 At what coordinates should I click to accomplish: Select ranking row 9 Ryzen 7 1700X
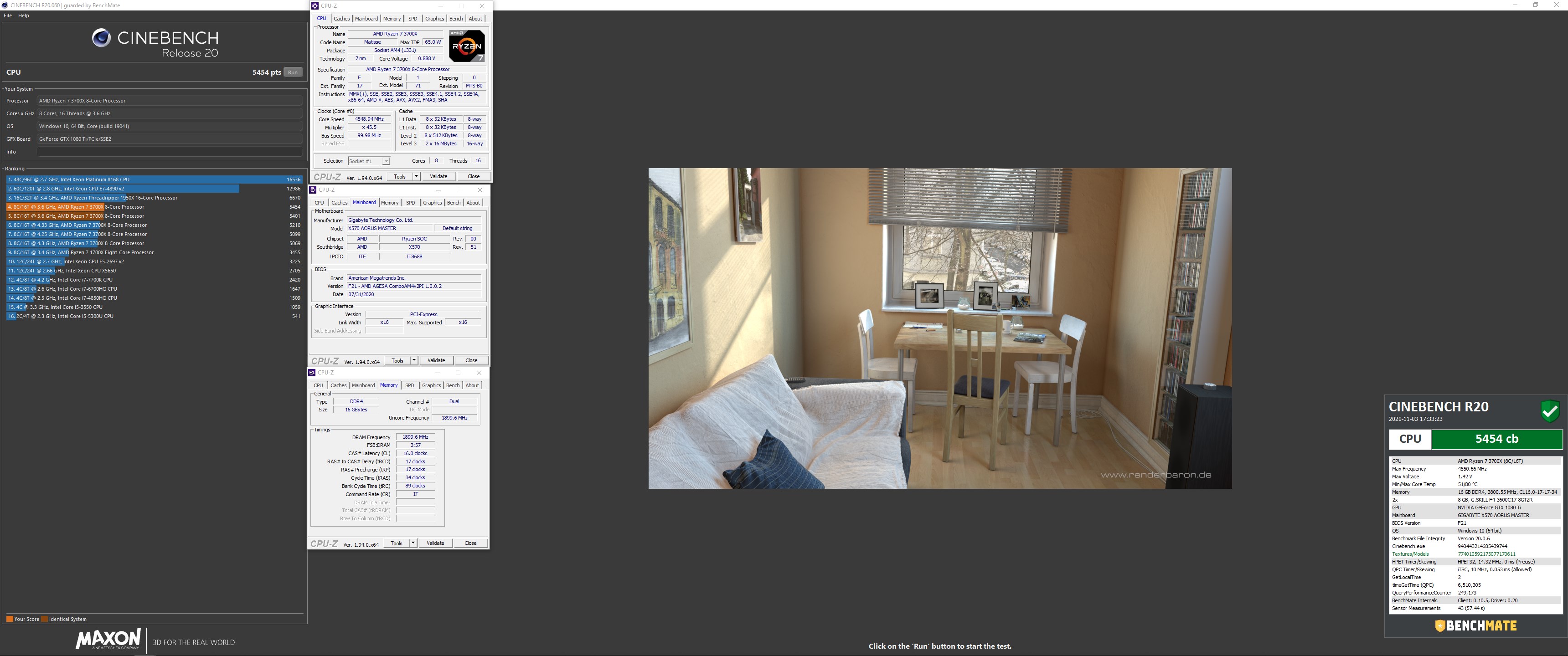tap(154, 252)
